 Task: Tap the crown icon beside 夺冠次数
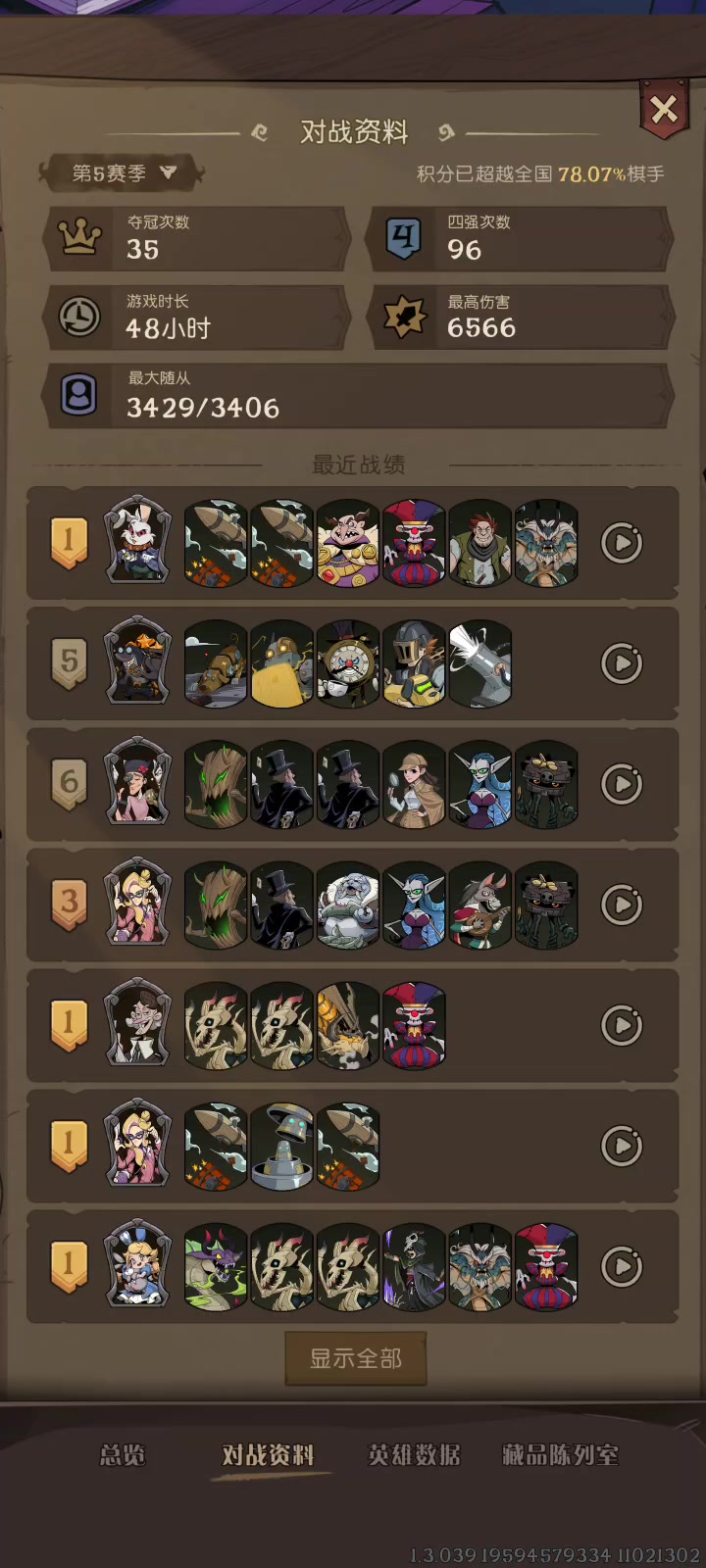click(x=80, y=237)
